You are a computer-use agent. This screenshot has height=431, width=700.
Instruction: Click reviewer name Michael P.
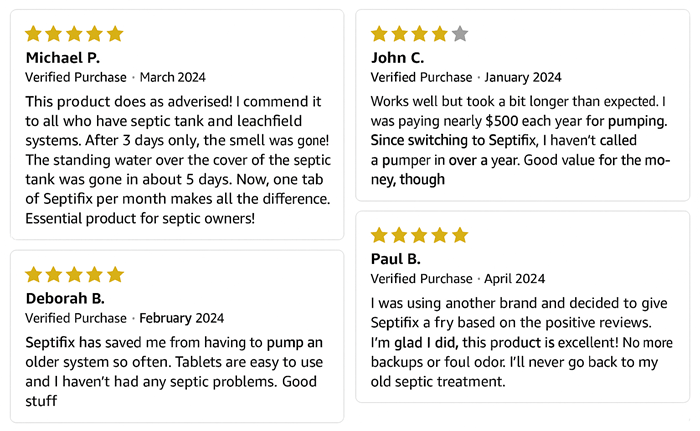62,57
